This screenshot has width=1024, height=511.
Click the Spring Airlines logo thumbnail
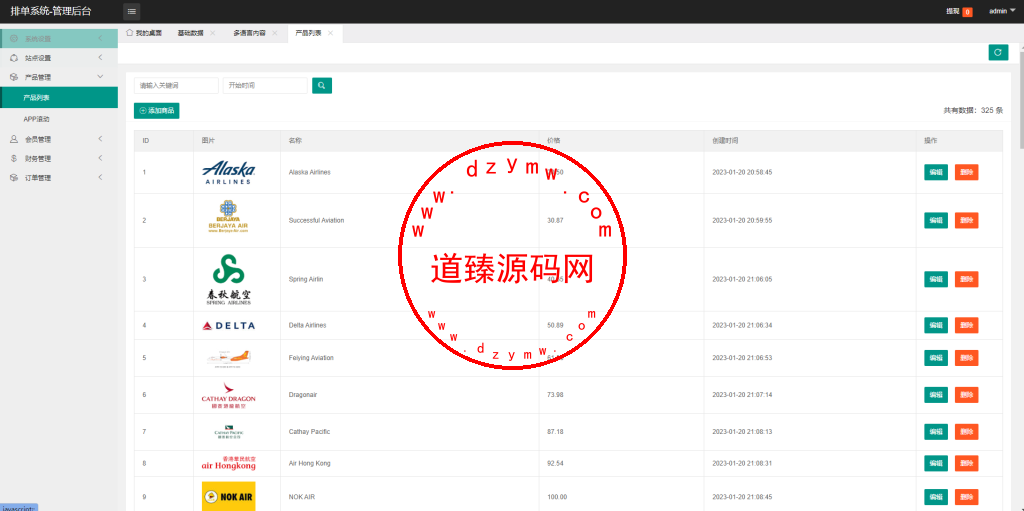229,280
